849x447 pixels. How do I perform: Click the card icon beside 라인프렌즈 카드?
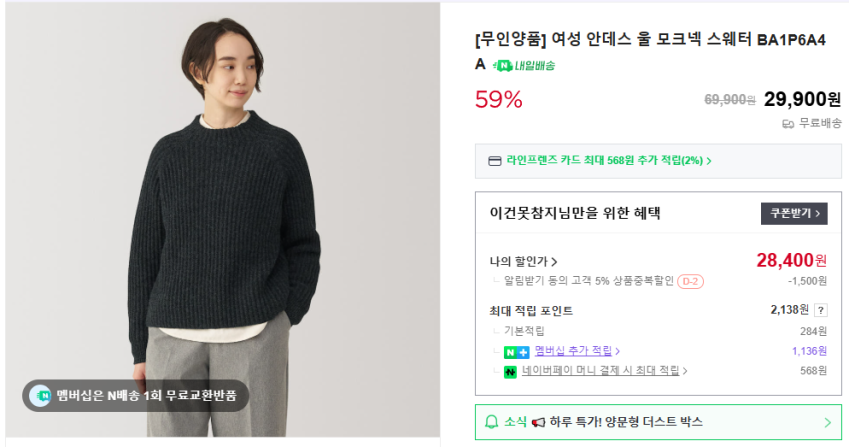coord(494,161)
